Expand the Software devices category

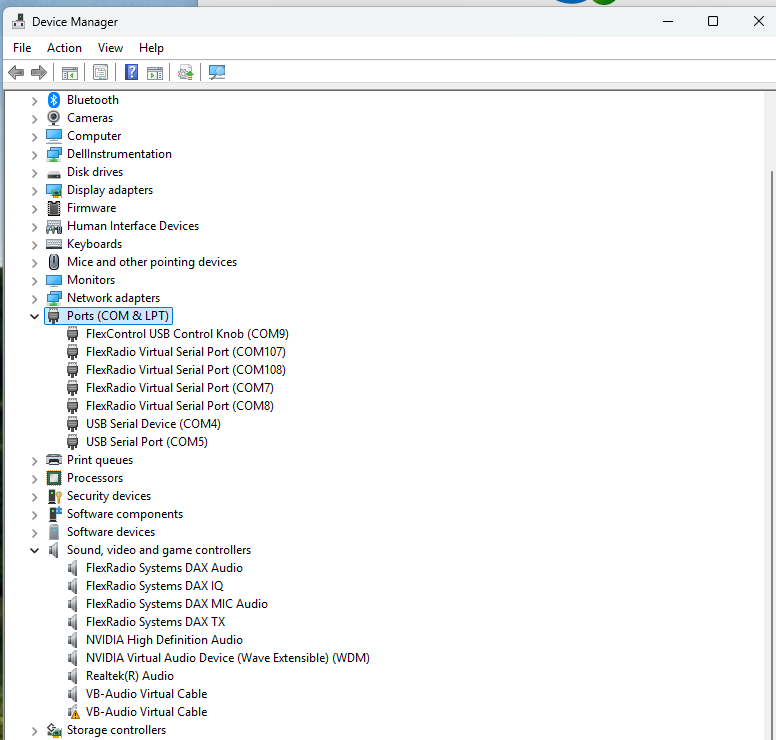[x=34, y=533]
